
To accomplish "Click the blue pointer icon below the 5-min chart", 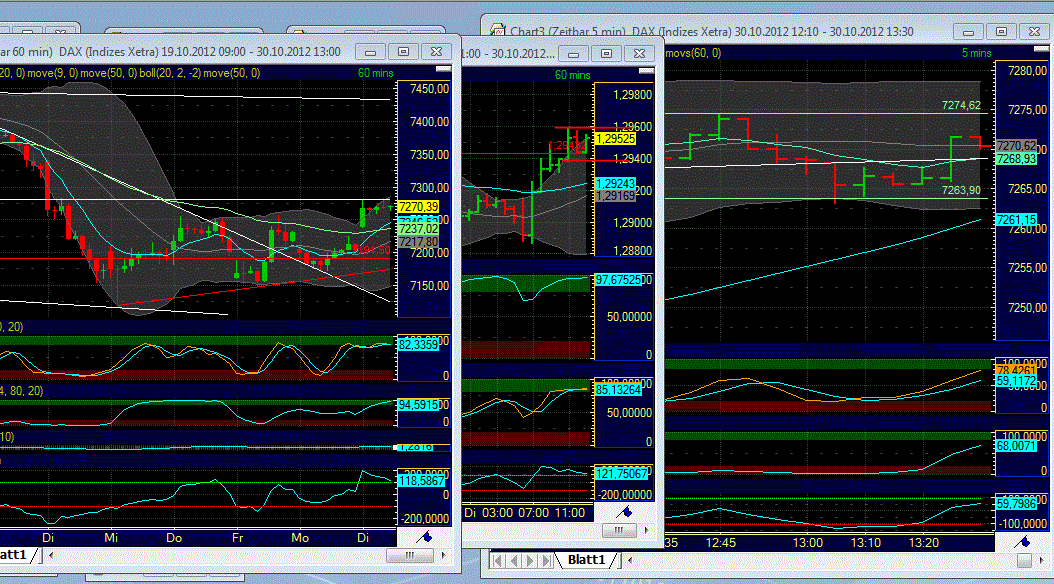I will pyautogui.click(x=1023, y=542).
